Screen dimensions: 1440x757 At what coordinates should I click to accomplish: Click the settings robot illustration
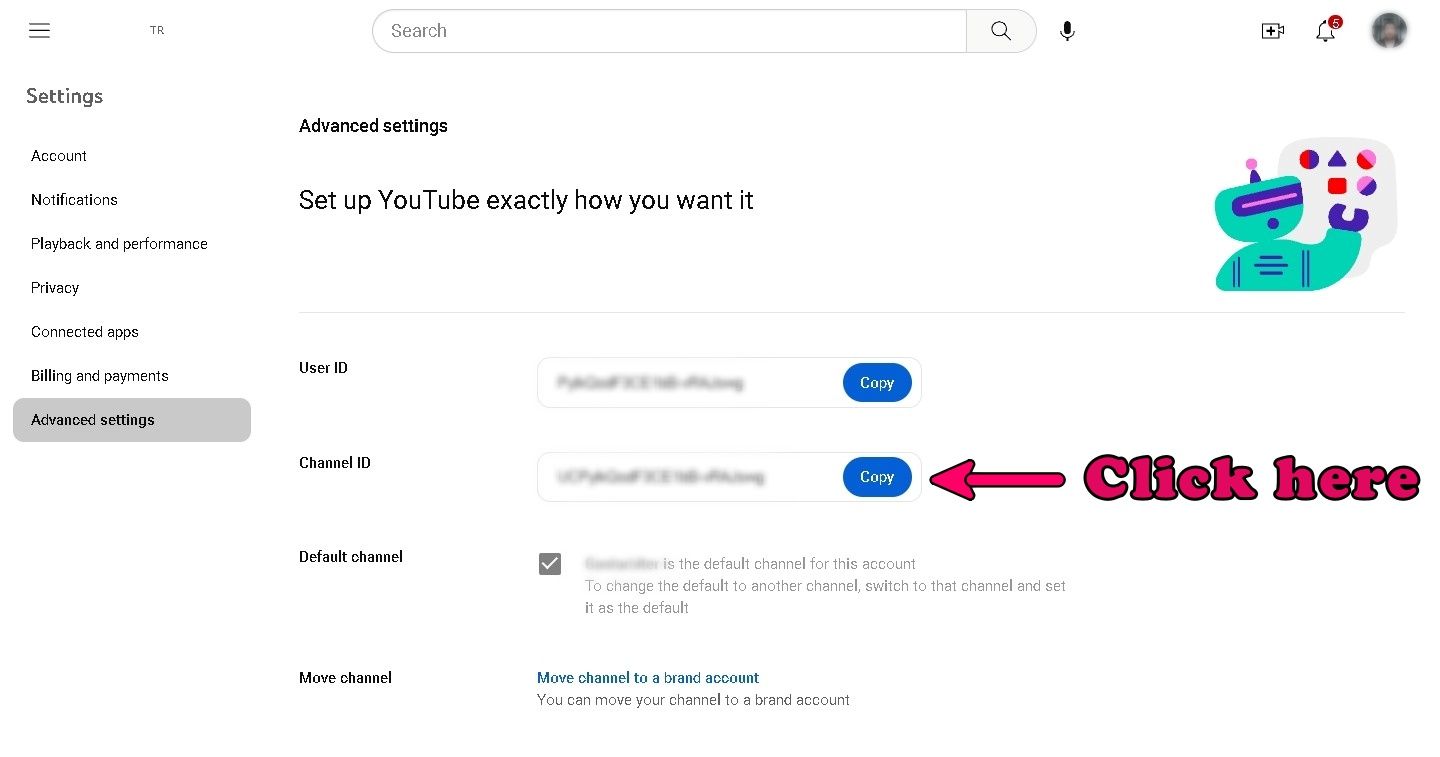click(1305, 214)
